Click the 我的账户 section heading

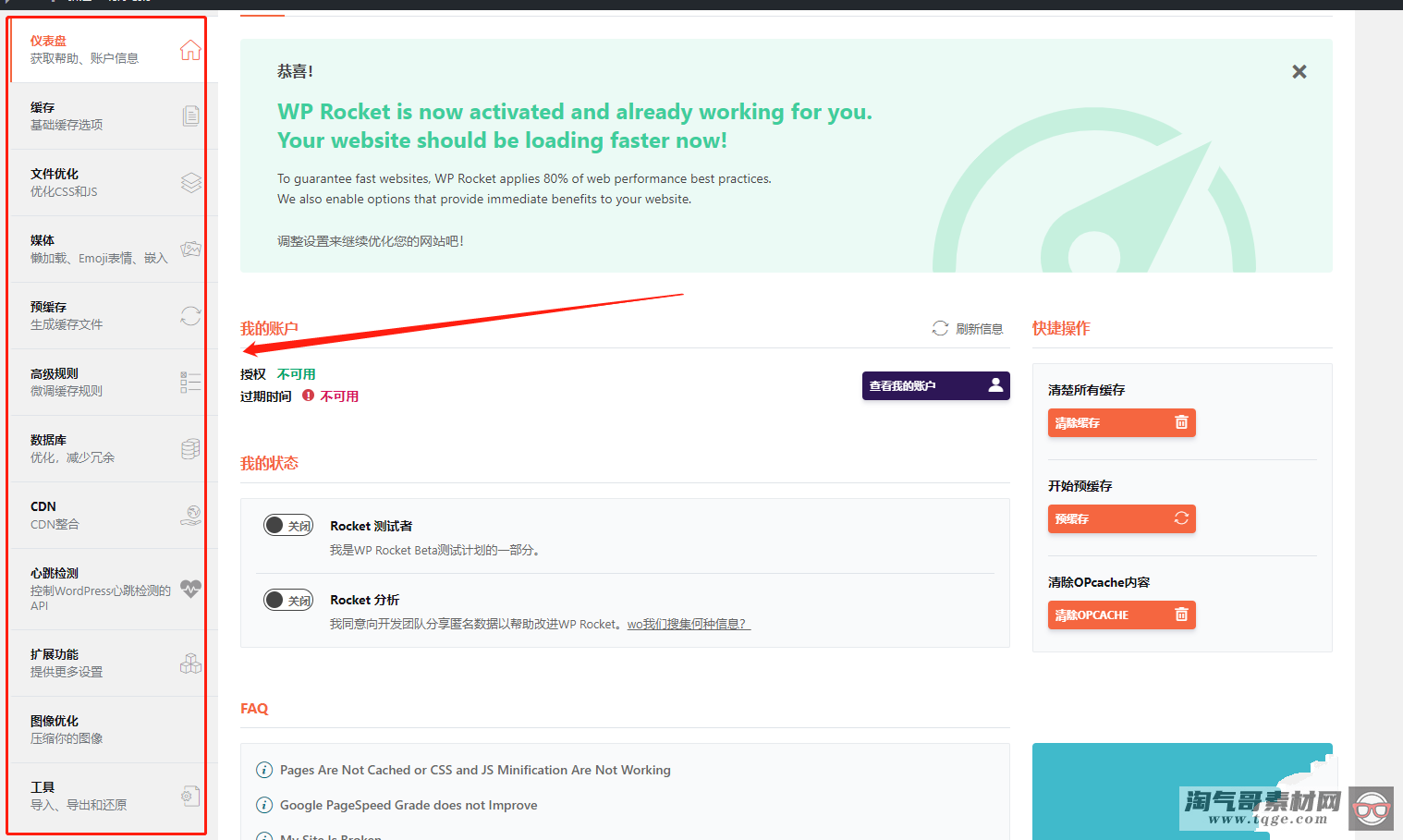(x=269, y=328)
